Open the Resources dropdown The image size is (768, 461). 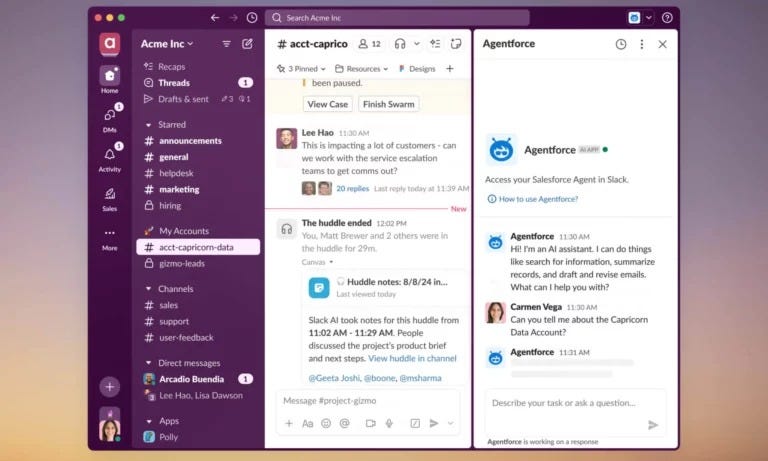(x=361, y=69)
